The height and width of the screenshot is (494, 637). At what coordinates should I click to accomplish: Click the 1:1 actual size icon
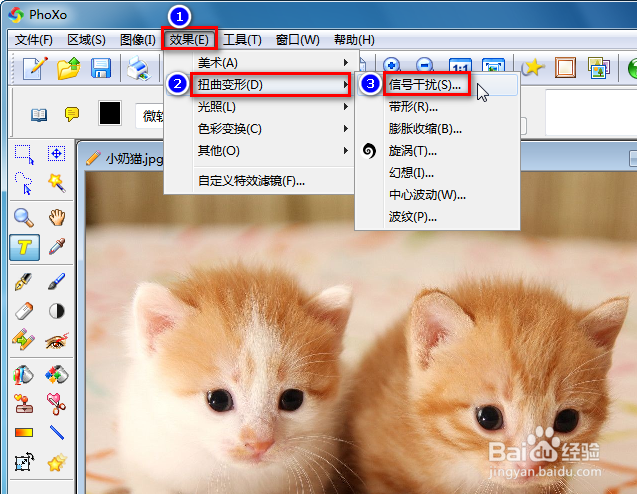tap(460, 65)
